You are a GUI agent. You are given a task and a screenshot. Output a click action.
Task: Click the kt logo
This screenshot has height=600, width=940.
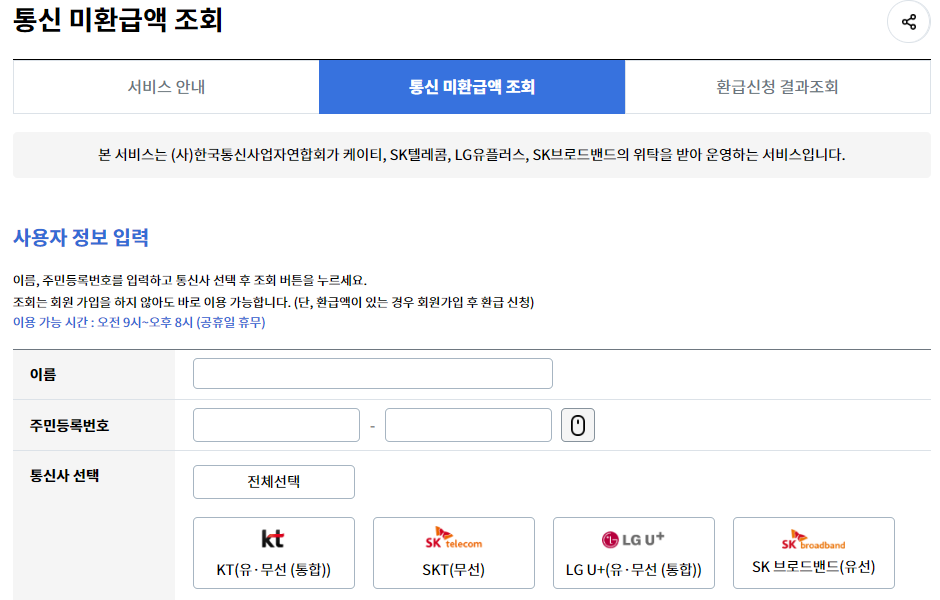[273, 540]
